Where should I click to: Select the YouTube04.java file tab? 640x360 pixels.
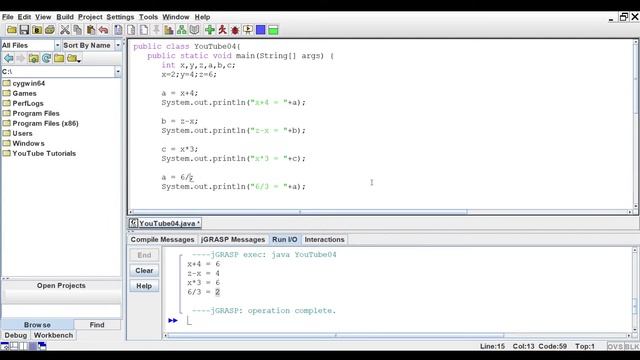tap(165, 223)
